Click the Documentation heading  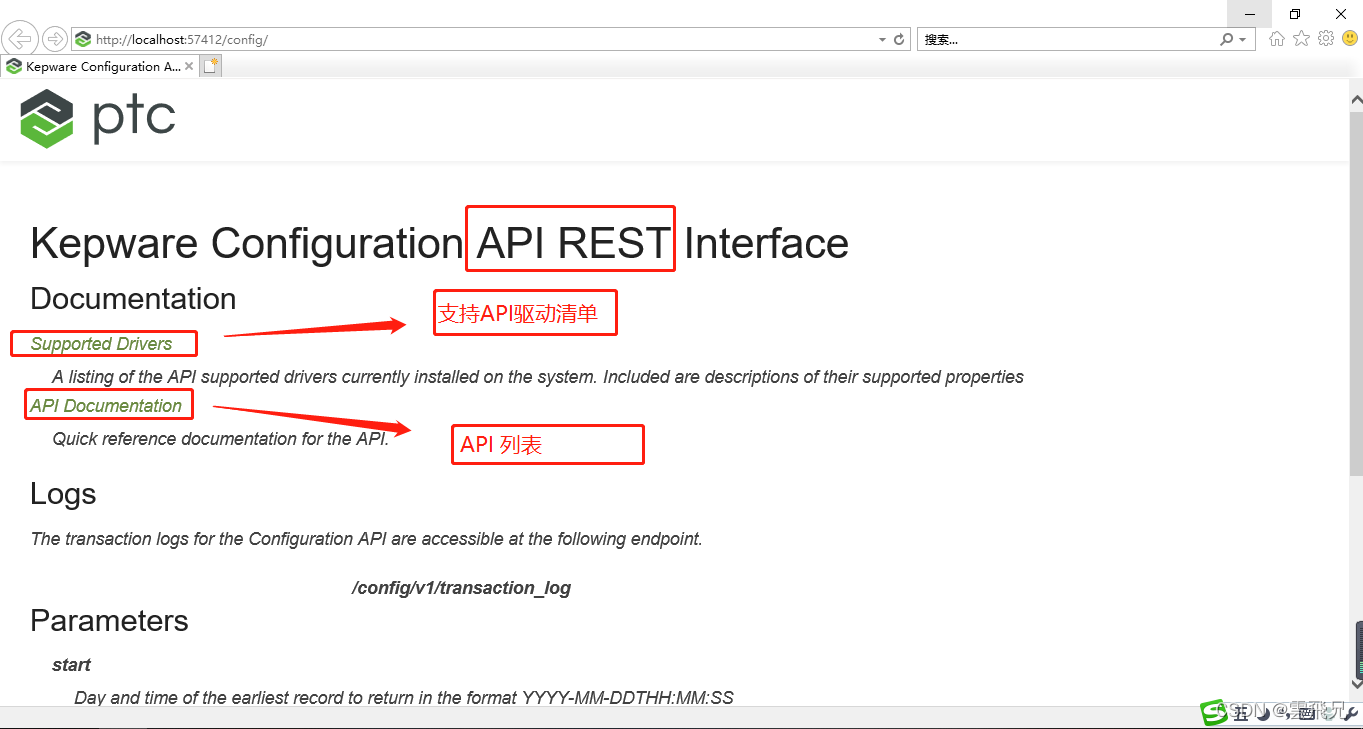tap(133, 299)
